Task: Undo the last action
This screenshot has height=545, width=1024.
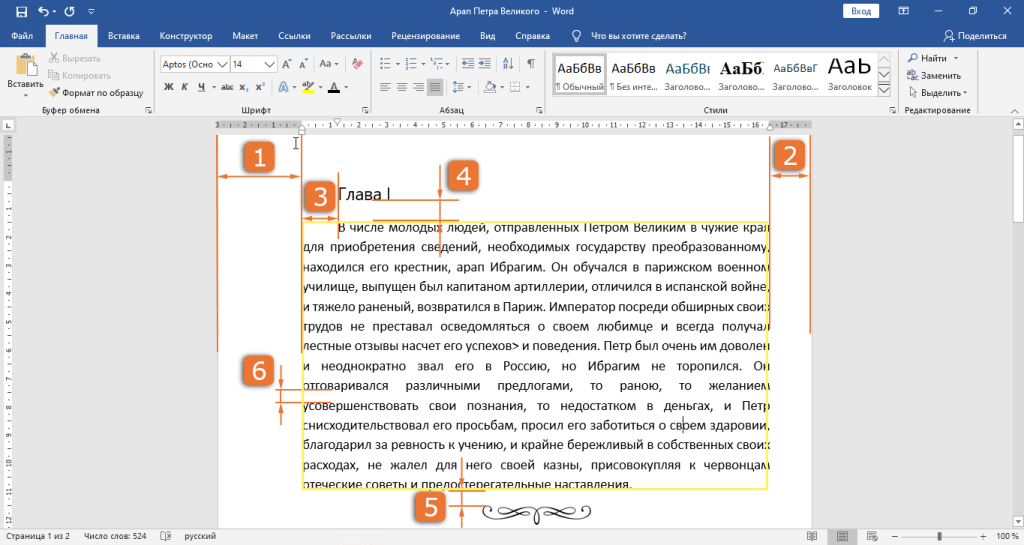Action: pyautogui.click(x=43, y=11)
